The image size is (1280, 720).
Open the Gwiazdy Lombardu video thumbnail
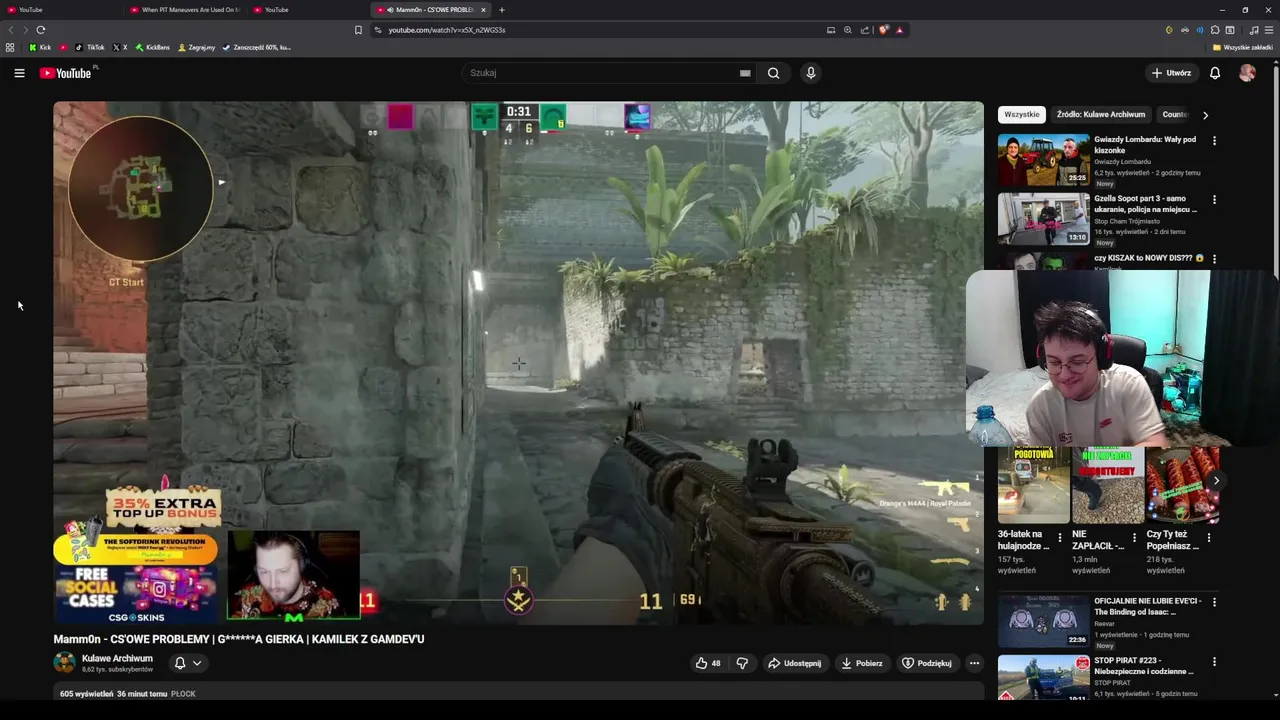pos(1043,160)
